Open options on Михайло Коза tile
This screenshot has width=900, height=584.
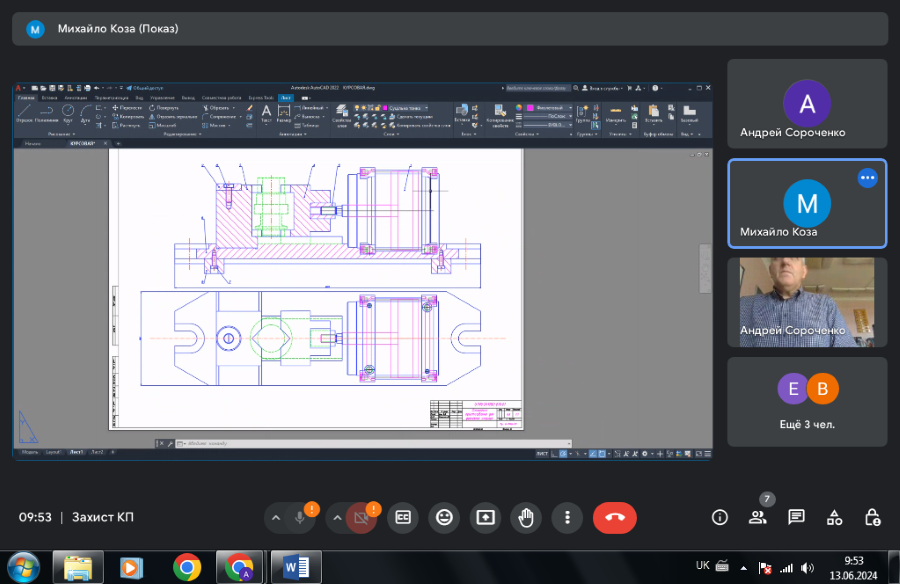867,178
